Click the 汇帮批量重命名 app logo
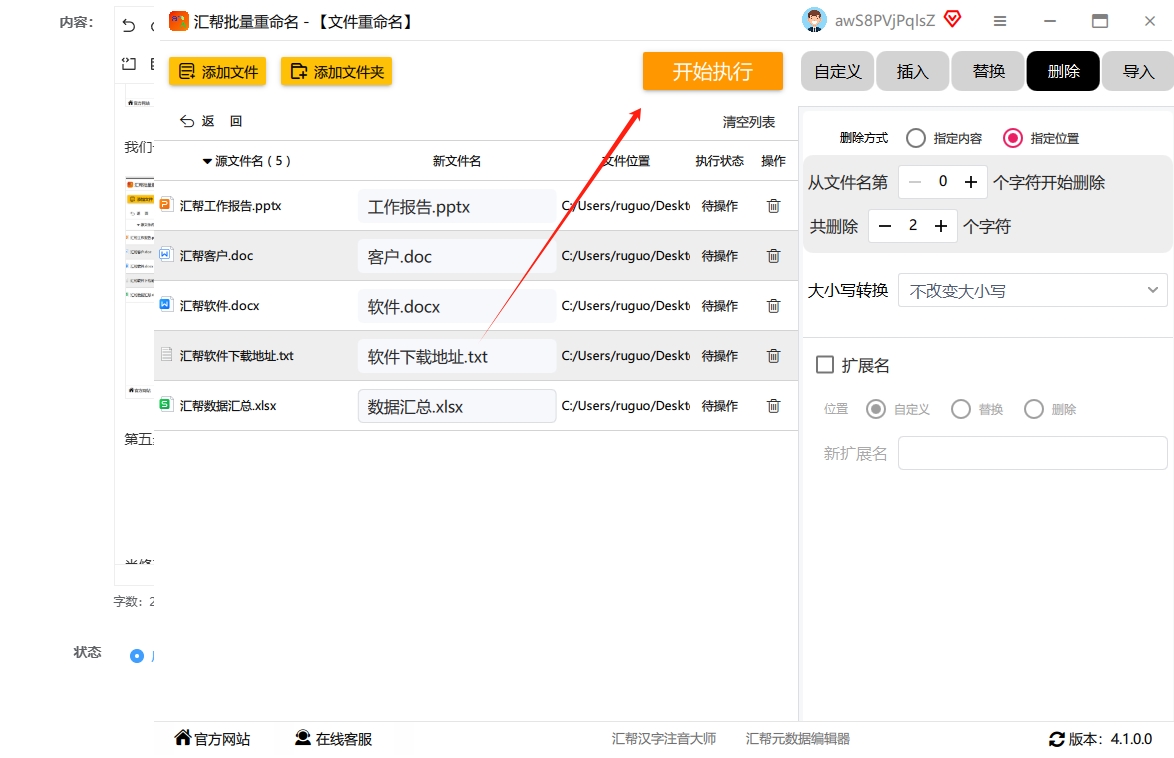Image resolution: width=1174 pixels, height=758 pixels. 178,21
